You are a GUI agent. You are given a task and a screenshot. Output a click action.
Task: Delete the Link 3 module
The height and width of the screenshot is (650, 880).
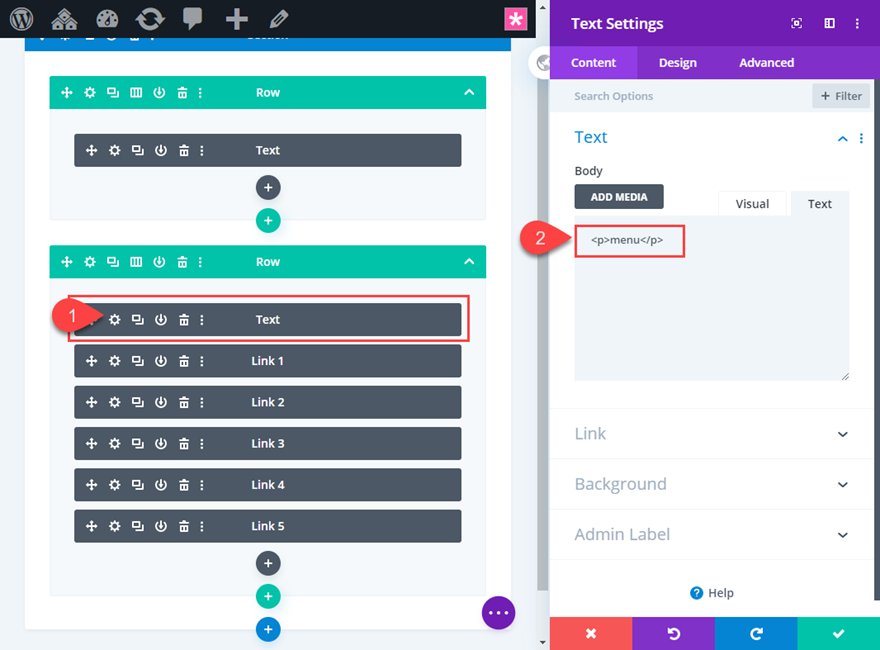click(184, 444)
